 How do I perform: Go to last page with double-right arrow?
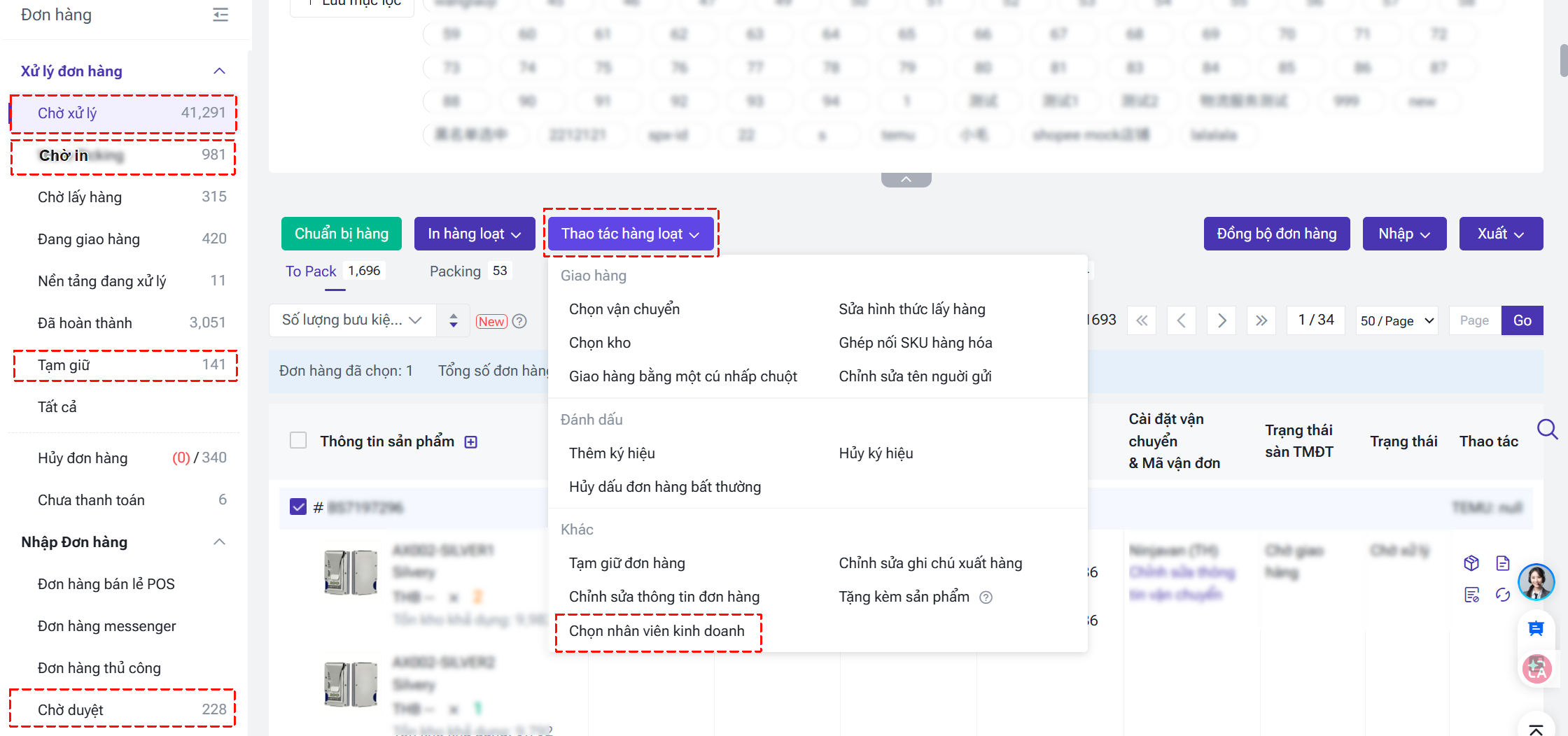[x=1261, y=320]
